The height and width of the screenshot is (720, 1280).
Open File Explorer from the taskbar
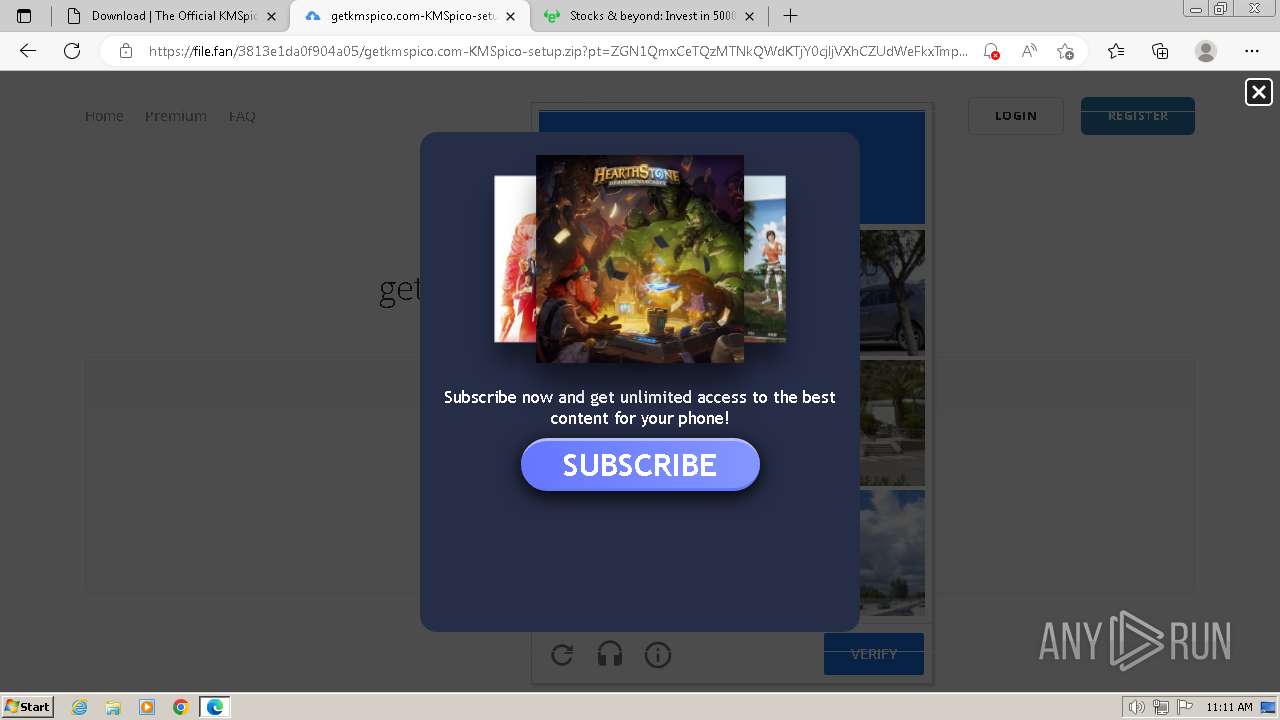point(113,707)
